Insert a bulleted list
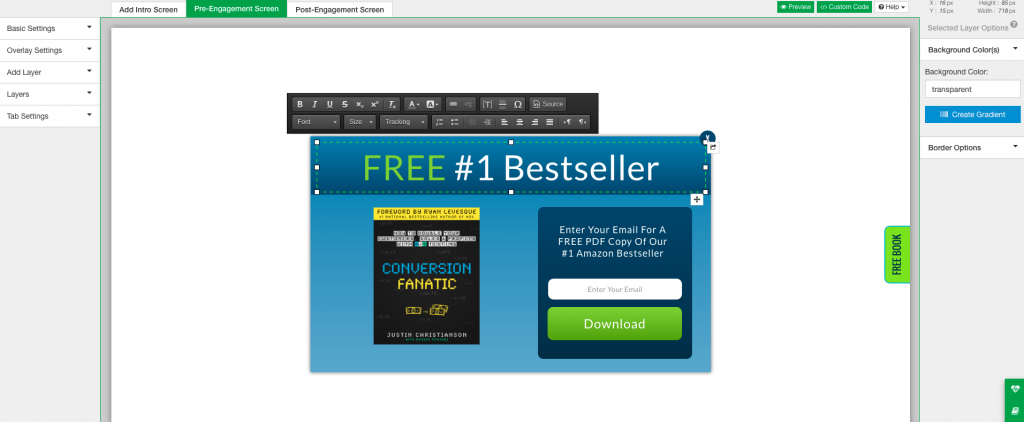 tap(455, 122)
